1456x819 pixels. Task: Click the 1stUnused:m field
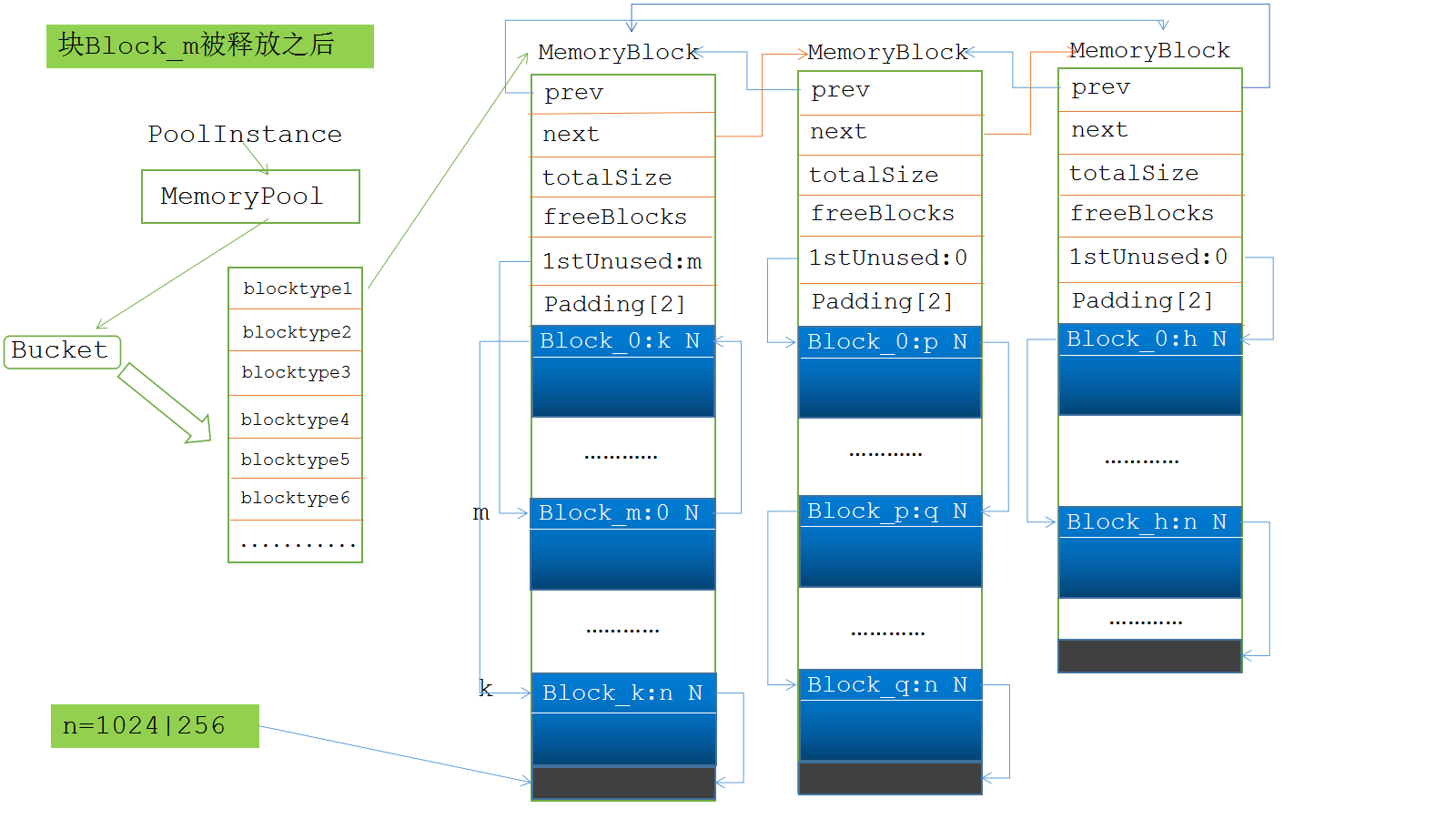[622, 262]
